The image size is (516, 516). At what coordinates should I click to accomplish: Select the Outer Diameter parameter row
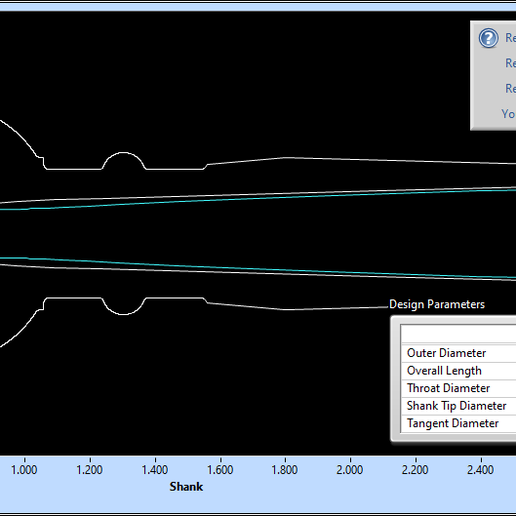458,353
